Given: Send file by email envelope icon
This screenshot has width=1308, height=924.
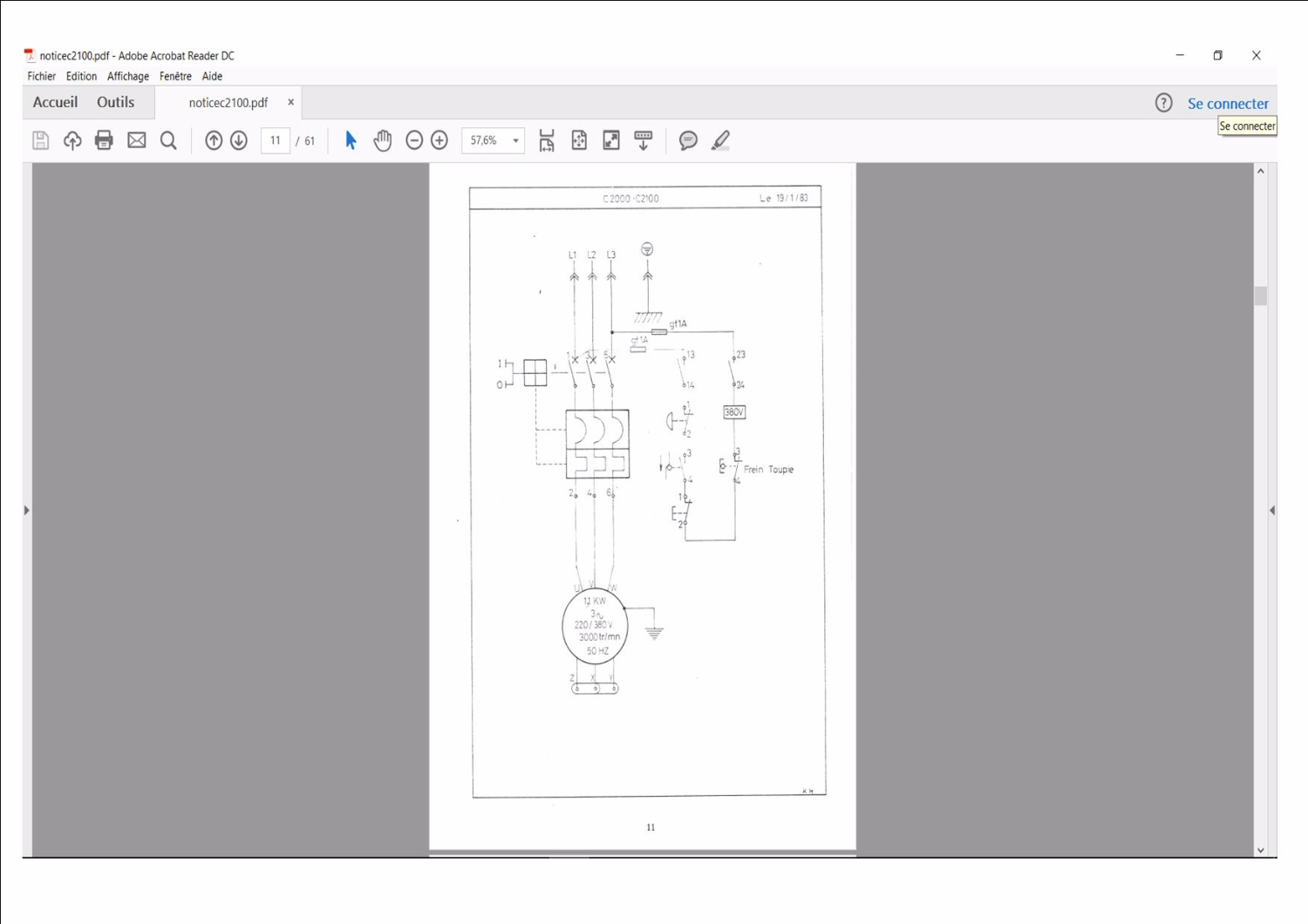Looking at the screenshot, I should point(137,140).
